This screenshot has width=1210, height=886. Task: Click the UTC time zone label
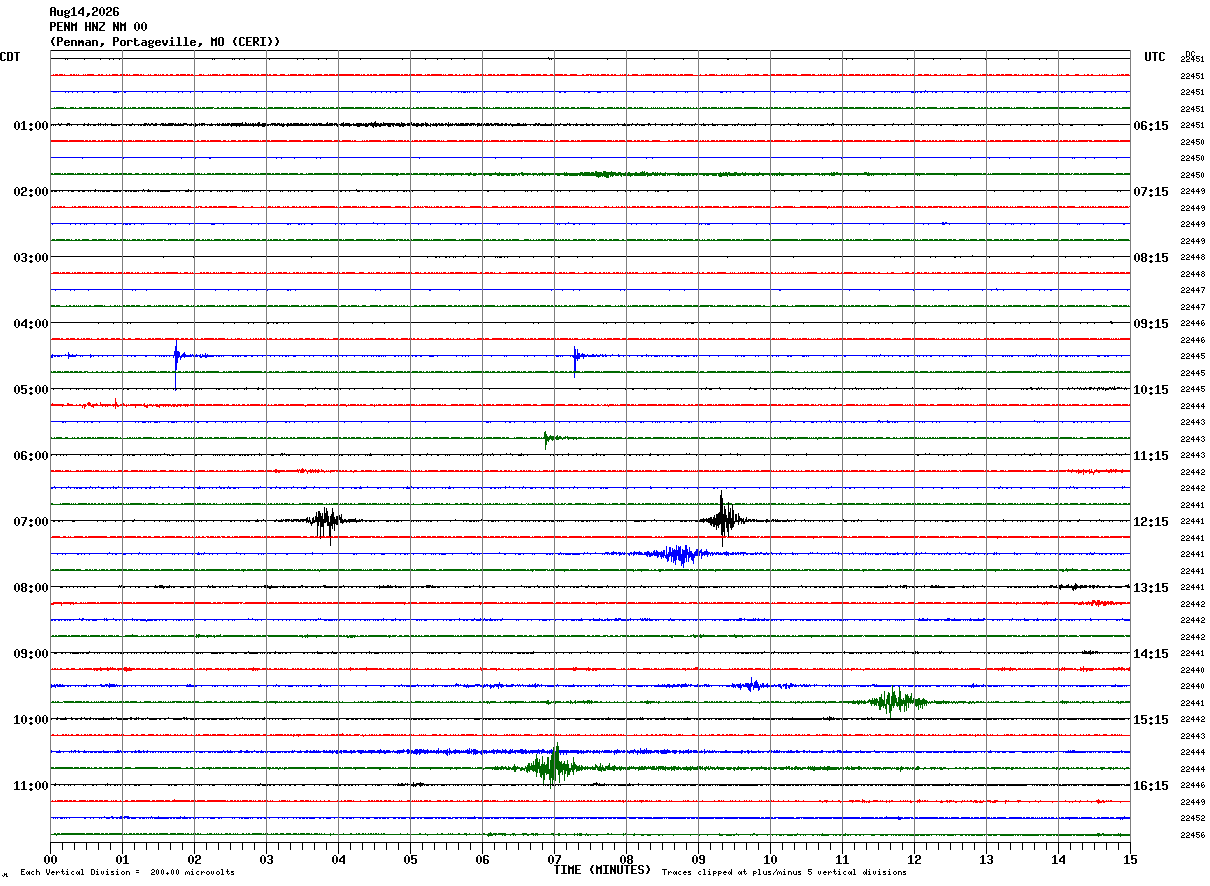pyautogui.click(x=1155, y=57)
